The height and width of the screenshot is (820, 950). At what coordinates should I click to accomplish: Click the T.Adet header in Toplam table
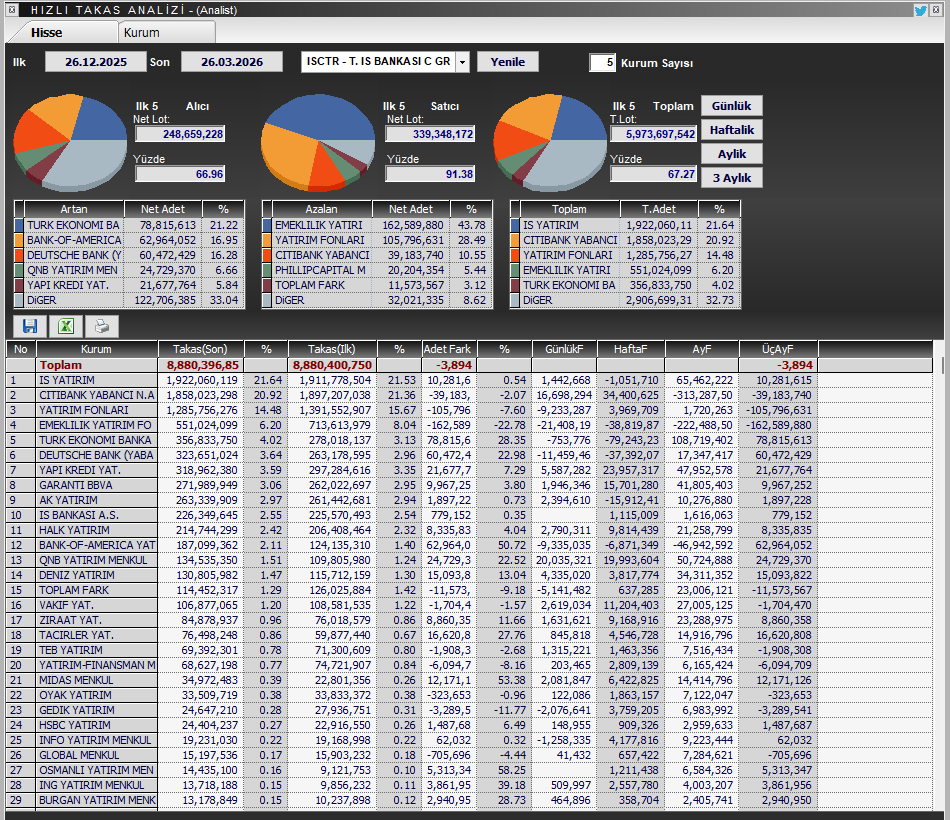(659, 209)
